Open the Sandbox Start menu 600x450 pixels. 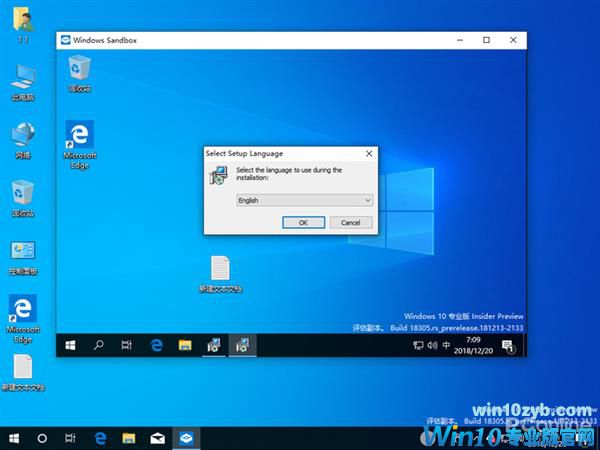70,346
